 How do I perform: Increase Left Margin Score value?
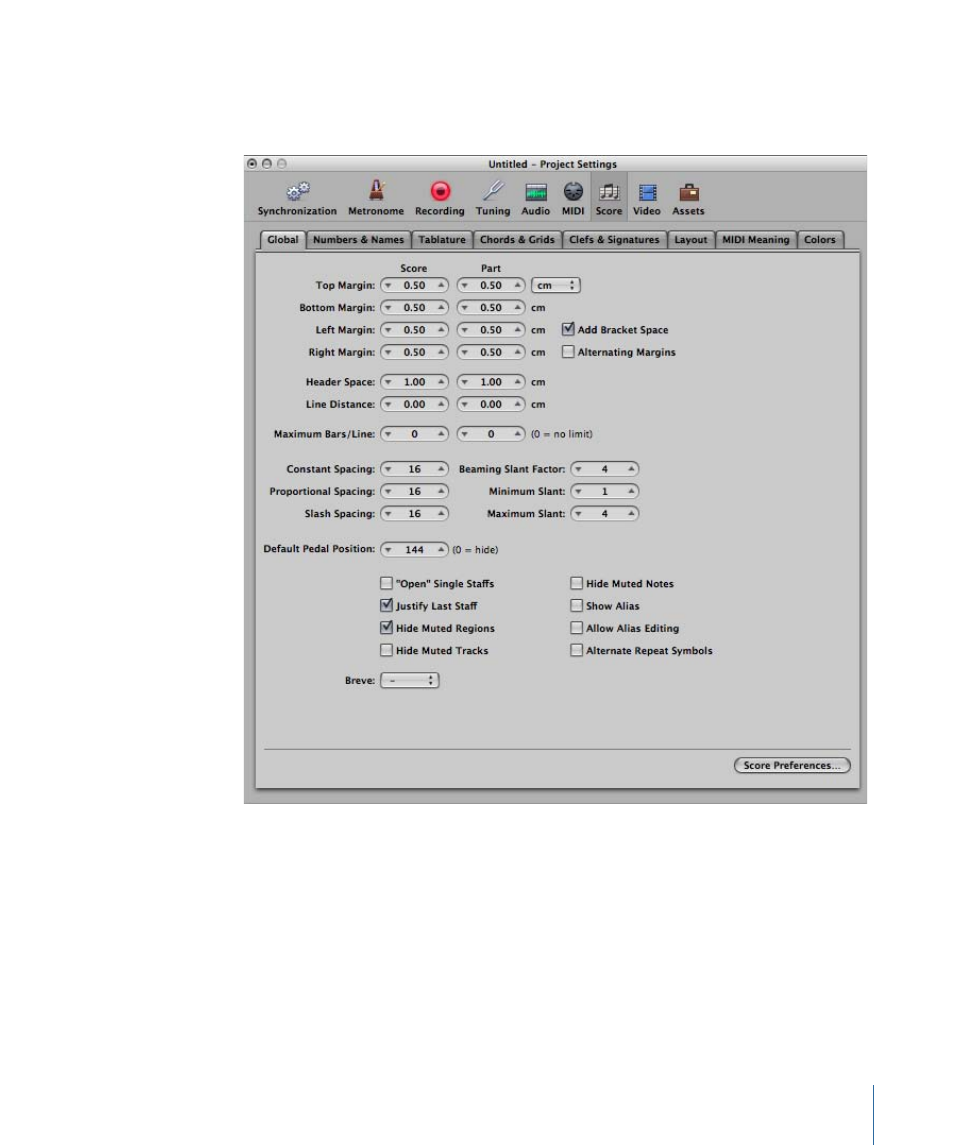click(441, 330)
